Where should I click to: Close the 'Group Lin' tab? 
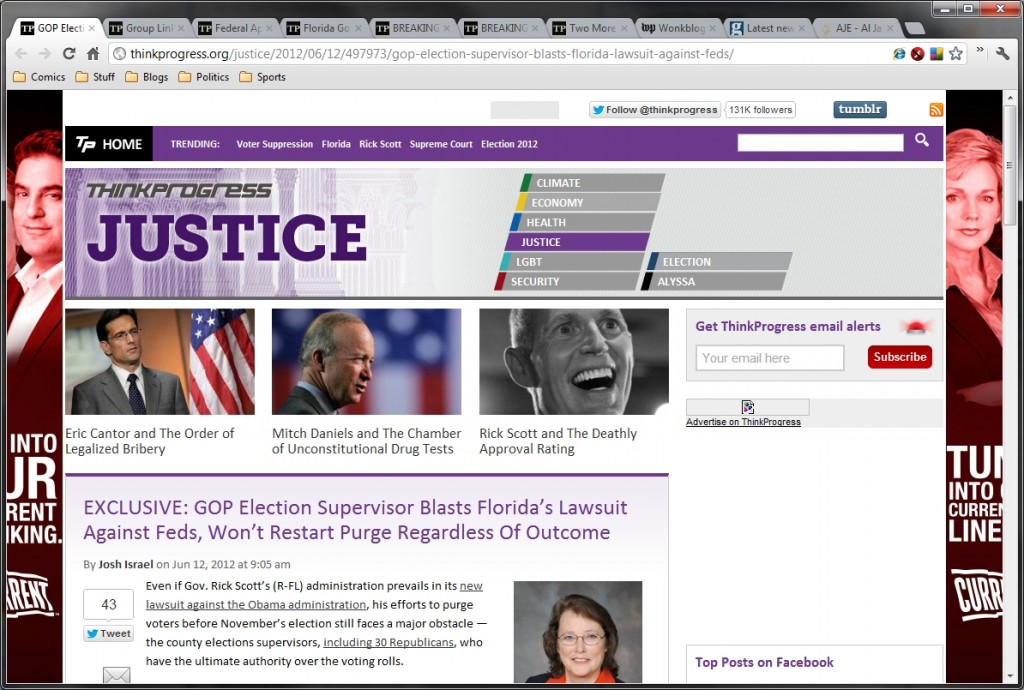pos(180,28)
